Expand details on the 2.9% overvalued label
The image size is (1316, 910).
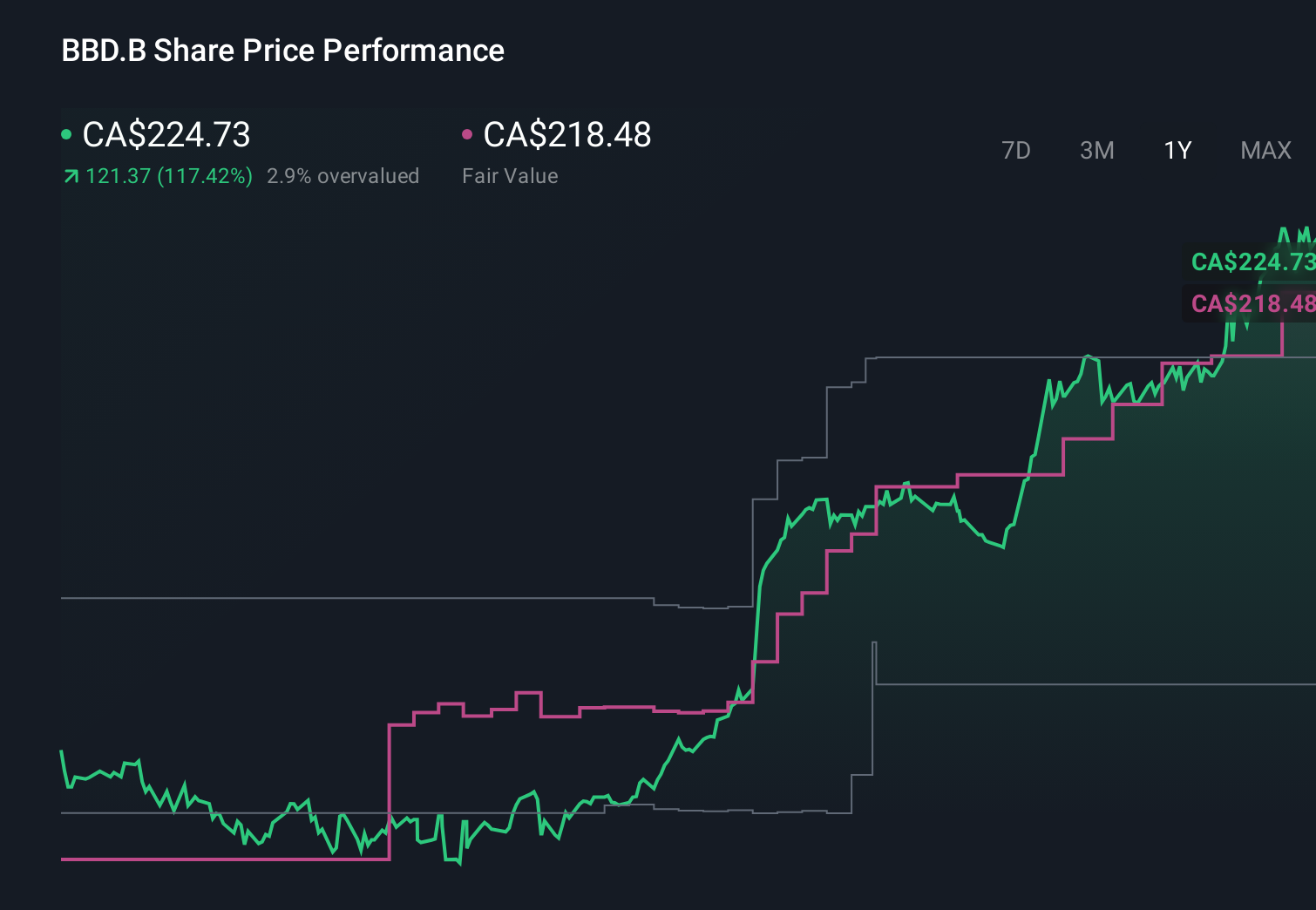pos(343,175)
